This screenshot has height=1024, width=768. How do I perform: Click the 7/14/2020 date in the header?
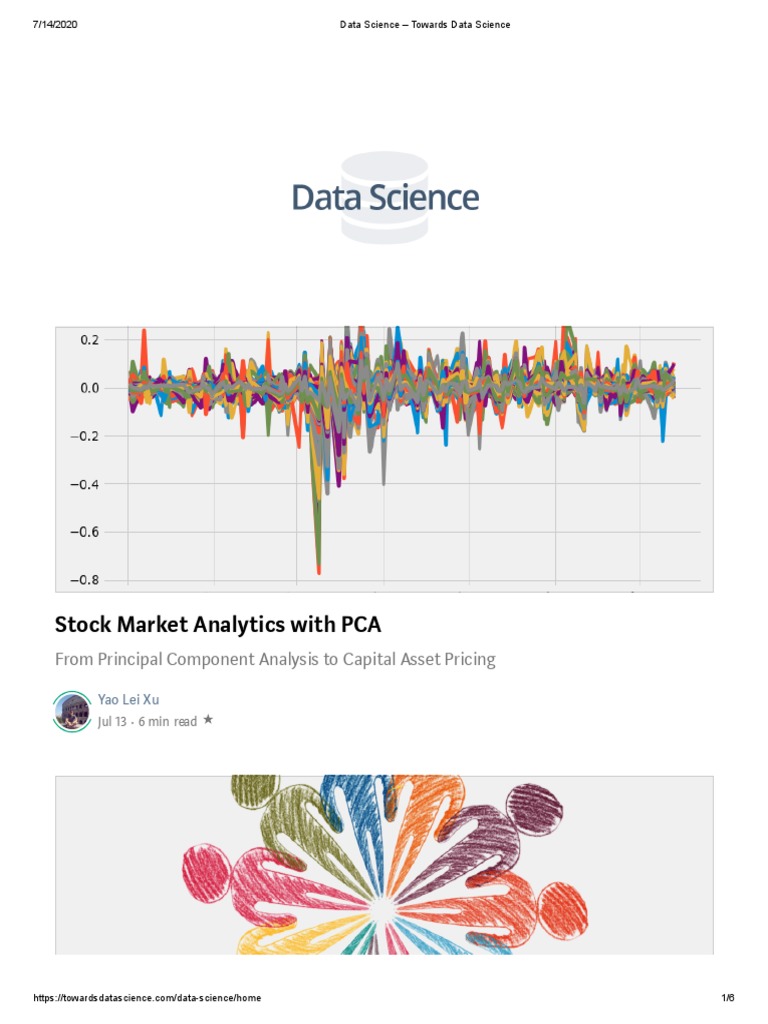[x=54, y=24]
